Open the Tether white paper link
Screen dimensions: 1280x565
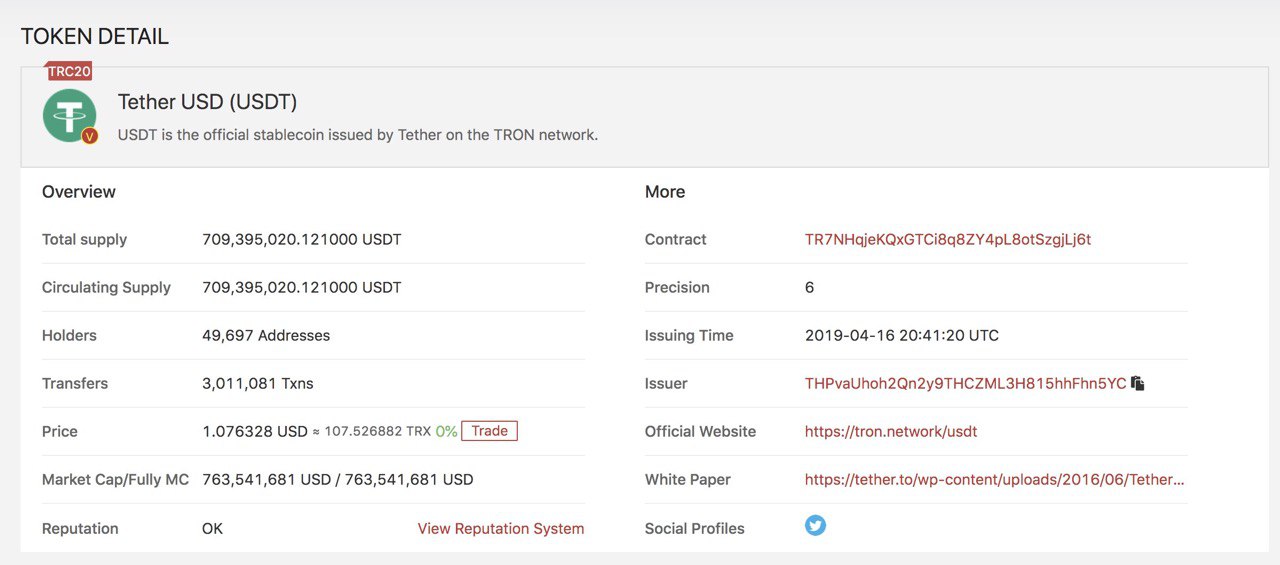[995, 479]
